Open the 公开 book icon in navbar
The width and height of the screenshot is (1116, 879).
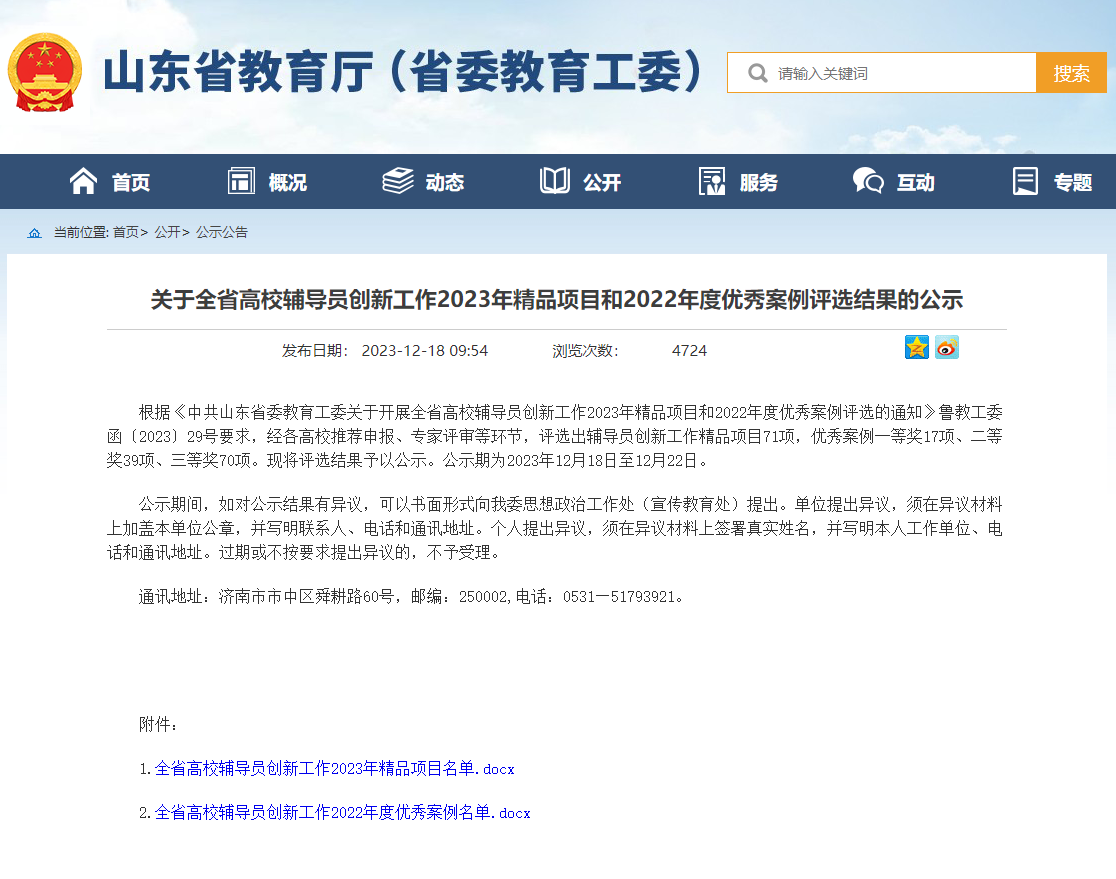click(x=554, y=181)
